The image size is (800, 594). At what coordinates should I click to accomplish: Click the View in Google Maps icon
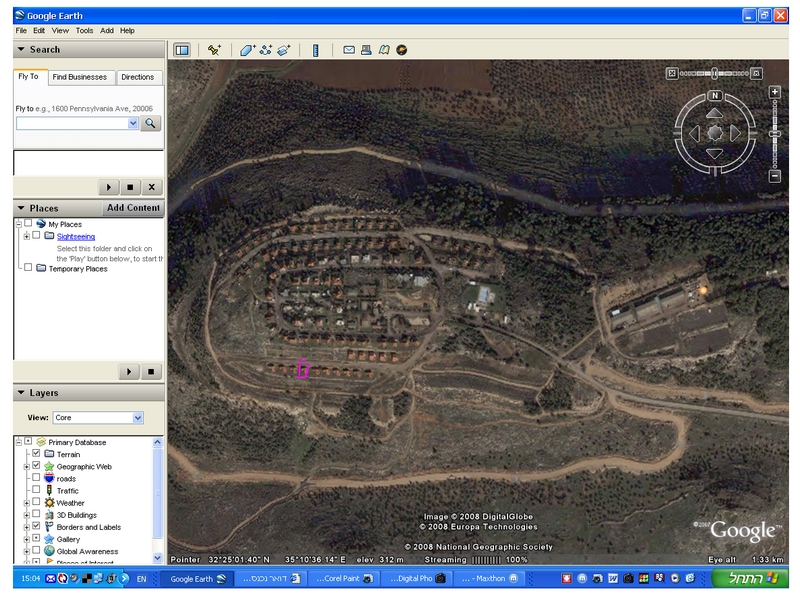[384, 50]
